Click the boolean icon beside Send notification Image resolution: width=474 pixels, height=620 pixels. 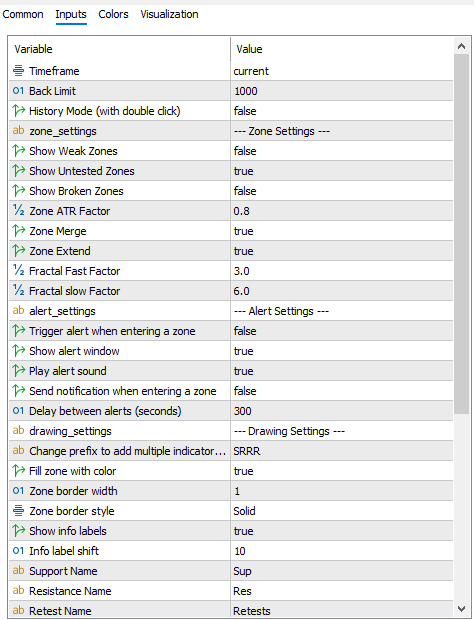(x=19, y=391)
